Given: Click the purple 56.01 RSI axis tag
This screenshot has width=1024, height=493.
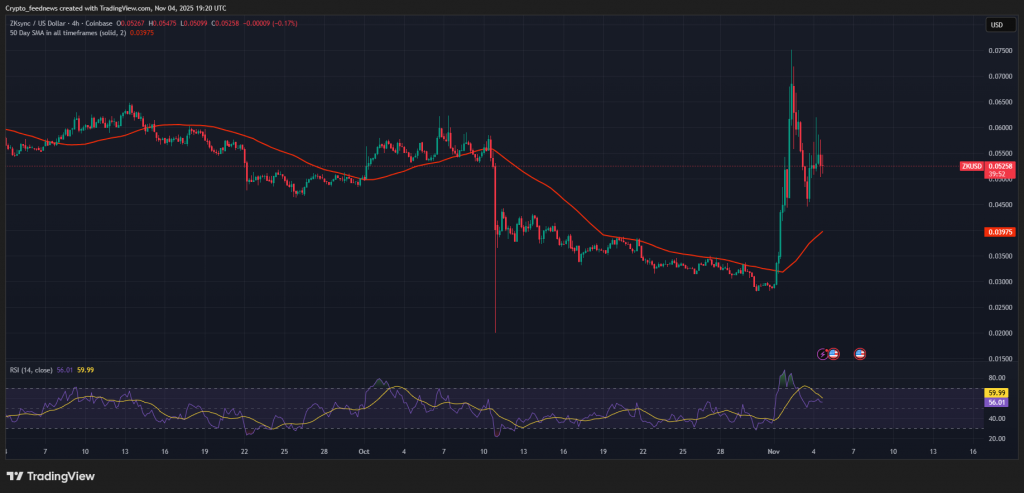Looking at the screenshot, I should click(x=997, y=403).
